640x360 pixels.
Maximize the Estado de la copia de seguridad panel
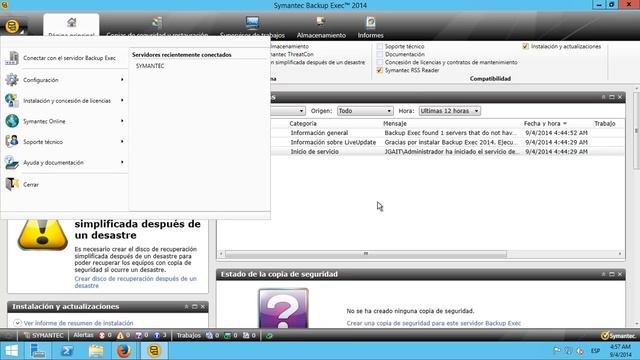click(611, 274)
